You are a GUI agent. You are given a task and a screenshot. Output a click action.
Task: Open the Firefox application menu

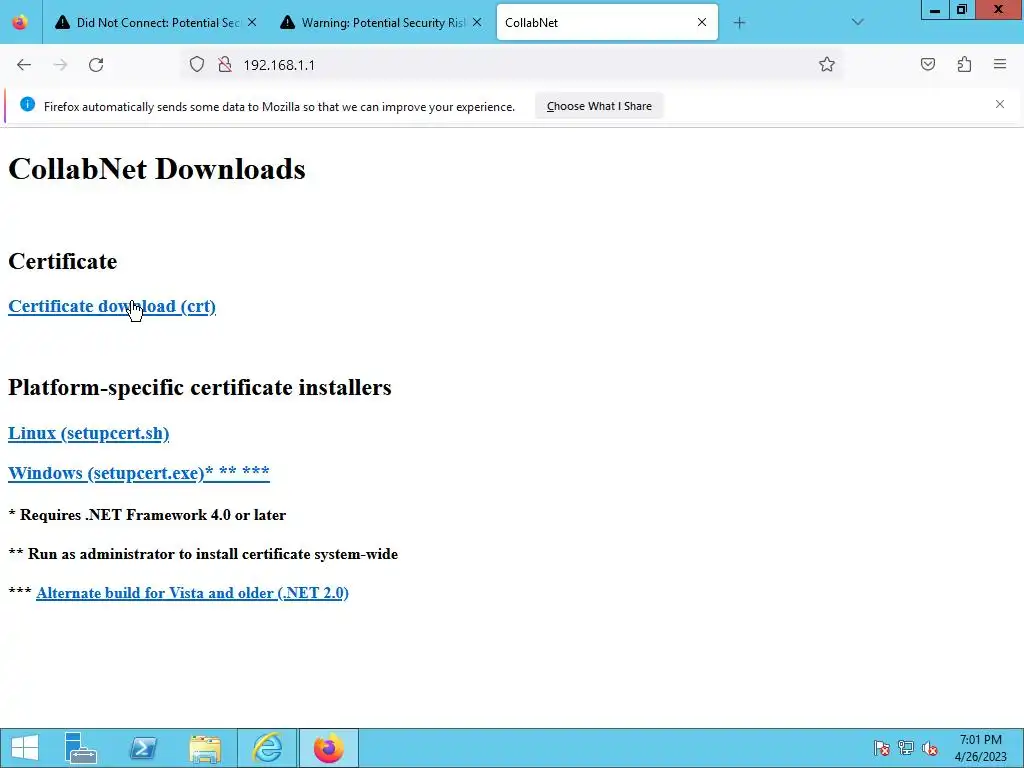pyautogui.click(x=1000, y=64)
